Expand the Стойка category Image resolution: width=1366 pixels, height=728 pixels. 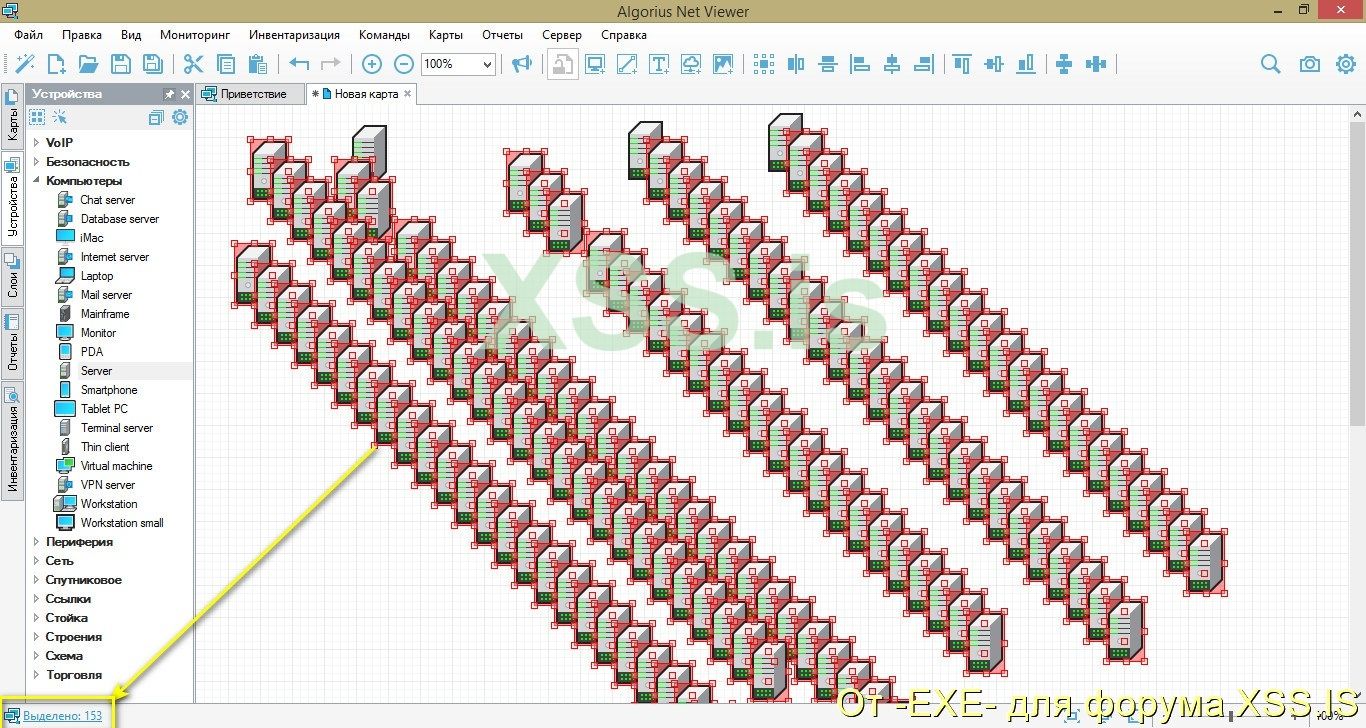click(37, 618)
